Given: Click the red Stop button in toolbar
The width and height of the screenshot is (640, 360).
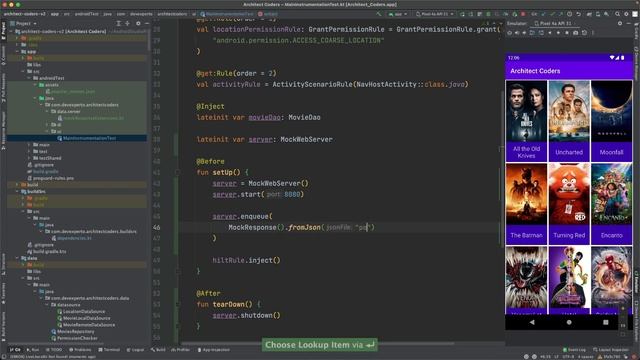Looking at the screenshot, I should click(523, 14).
